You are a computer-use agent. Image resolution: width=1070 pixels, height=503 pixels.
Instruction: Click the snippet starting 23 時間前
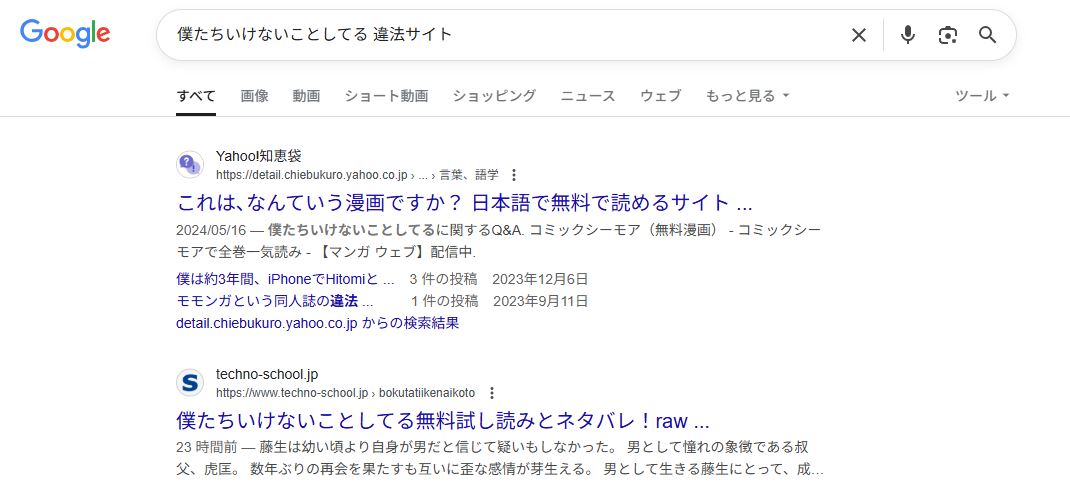(500, 459)
